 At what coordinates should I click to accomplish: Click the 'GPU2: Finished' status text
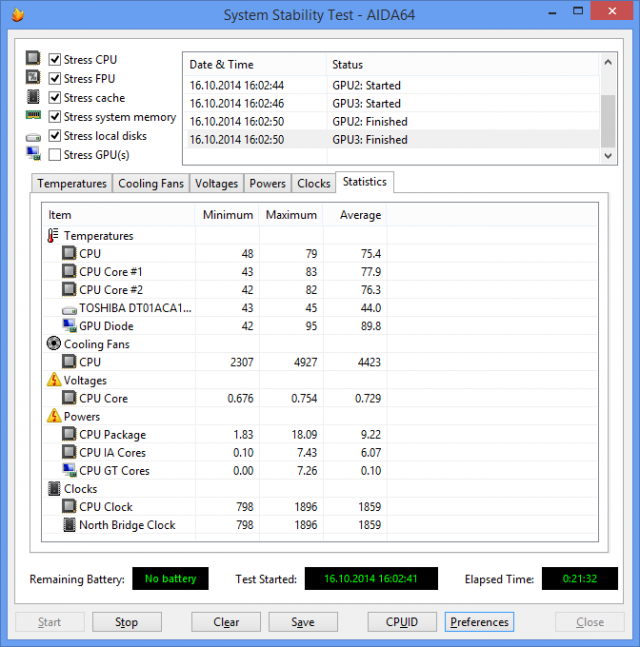click(x=370, y=122)
